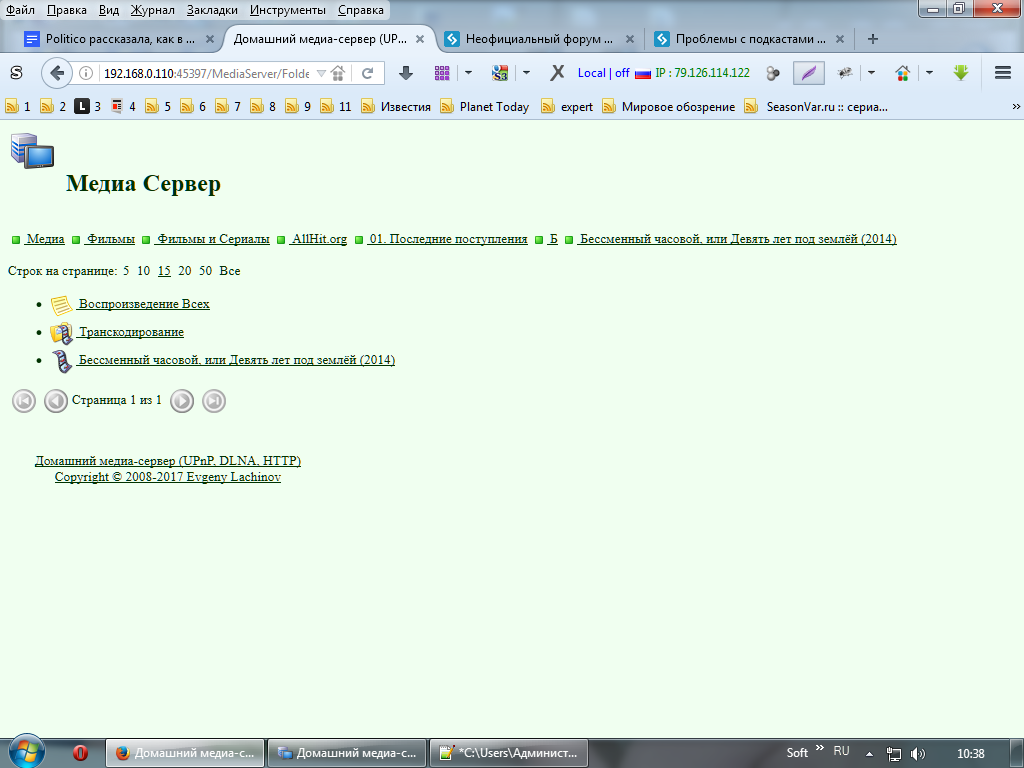The height and width of the screenshot is (768, 1024).
Task: Expand the address bar history dropdown
Action: click(x=320, y=73)
